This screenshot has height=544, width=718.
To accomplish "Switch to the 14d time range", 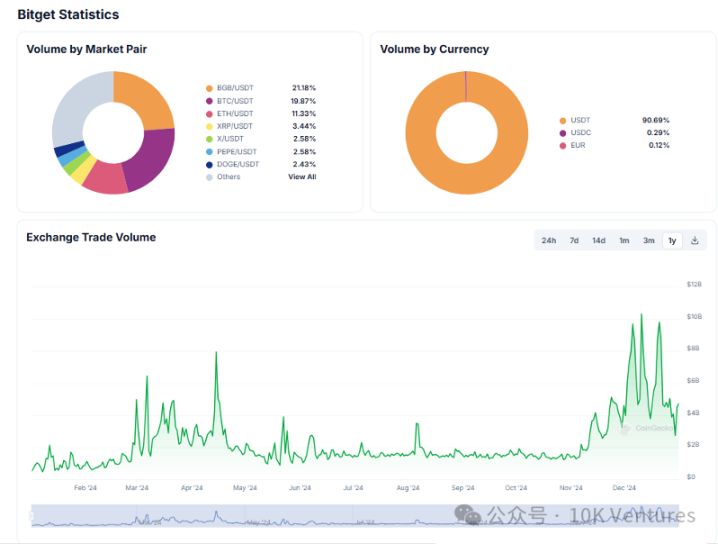I will (598, 240).
